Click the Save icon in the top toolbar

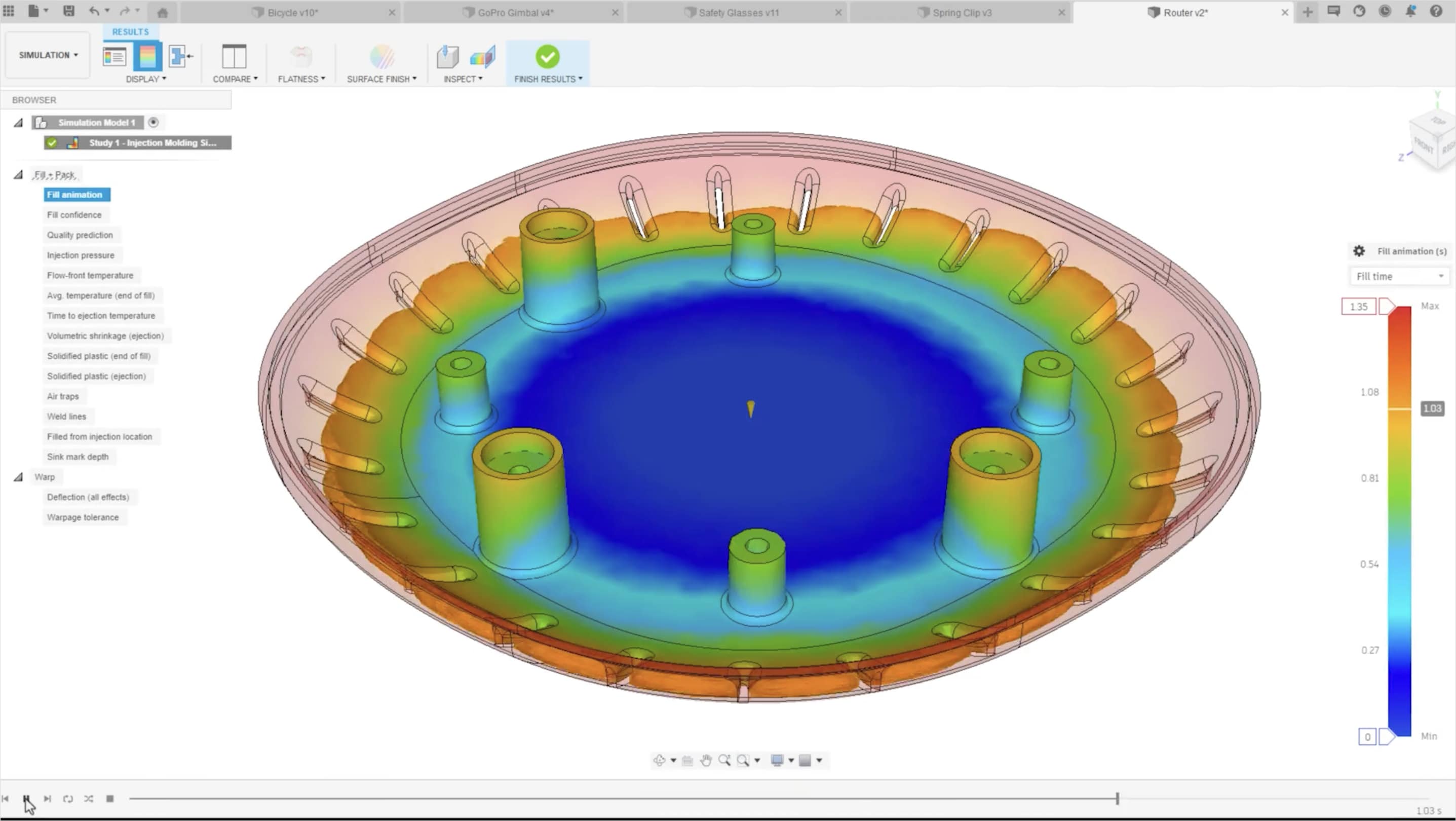pyautogui.click(x=68, y=11)
